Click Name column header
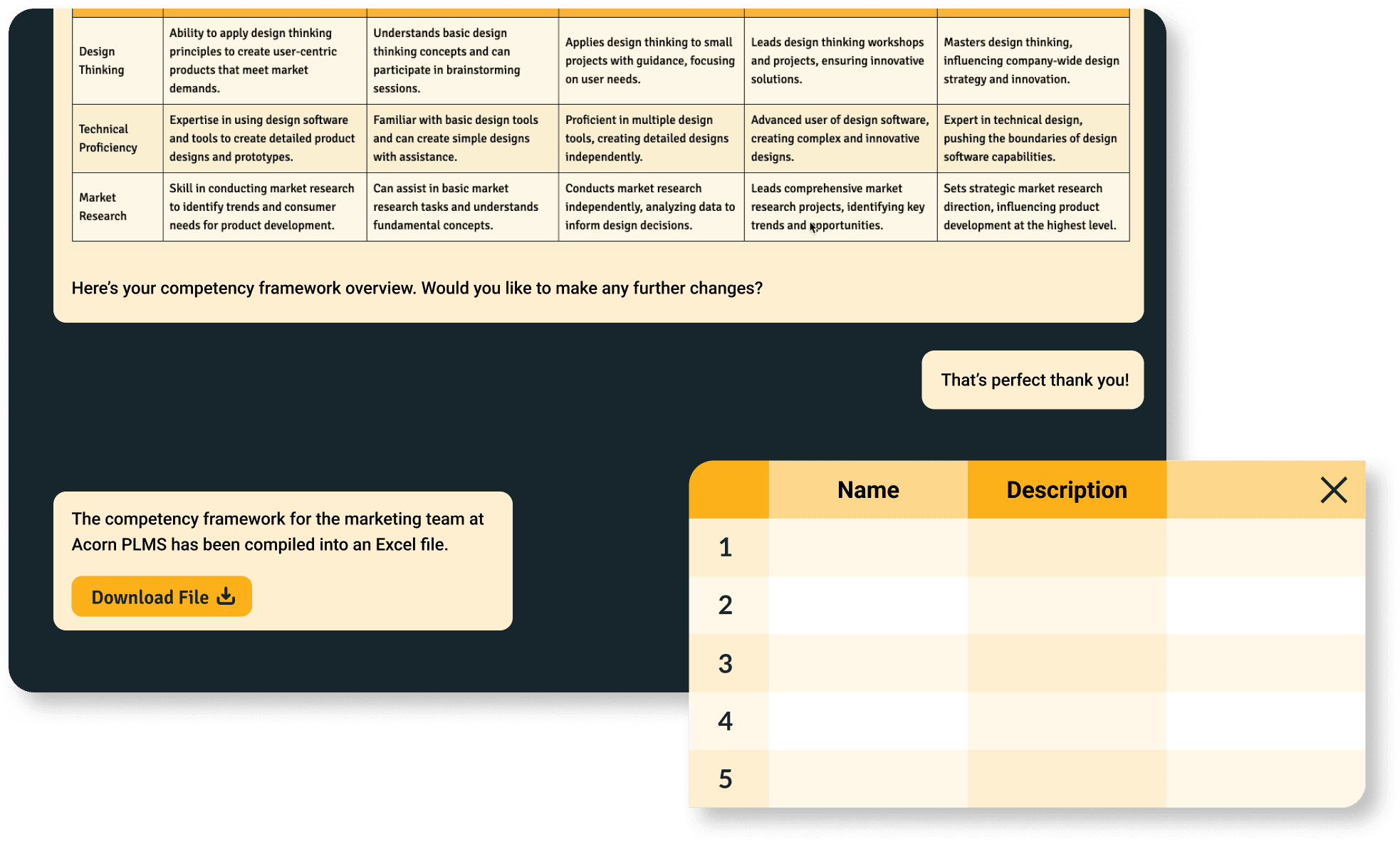The width and height of the screenshot is (1400, 842). tap(866, 490)
